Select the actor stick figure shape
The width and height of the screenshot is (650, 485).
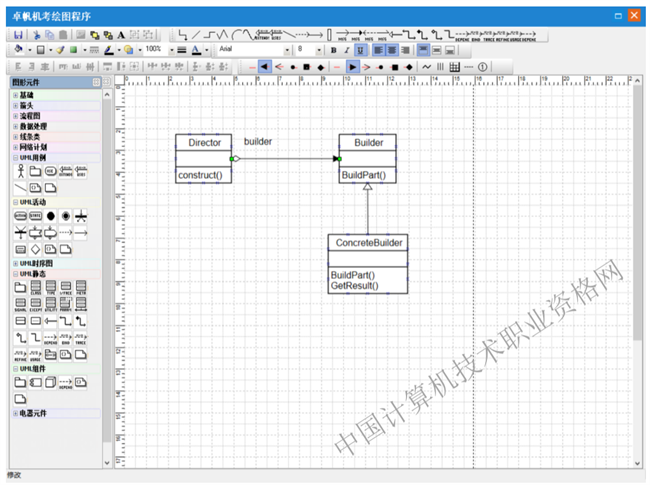[x=20, y=172]
